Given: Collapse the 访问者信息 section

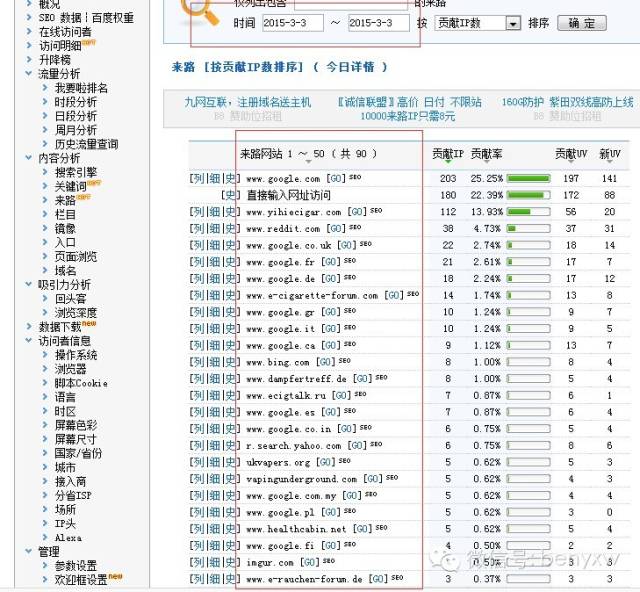Looking at the screenshot, I should tap(29, 340).
